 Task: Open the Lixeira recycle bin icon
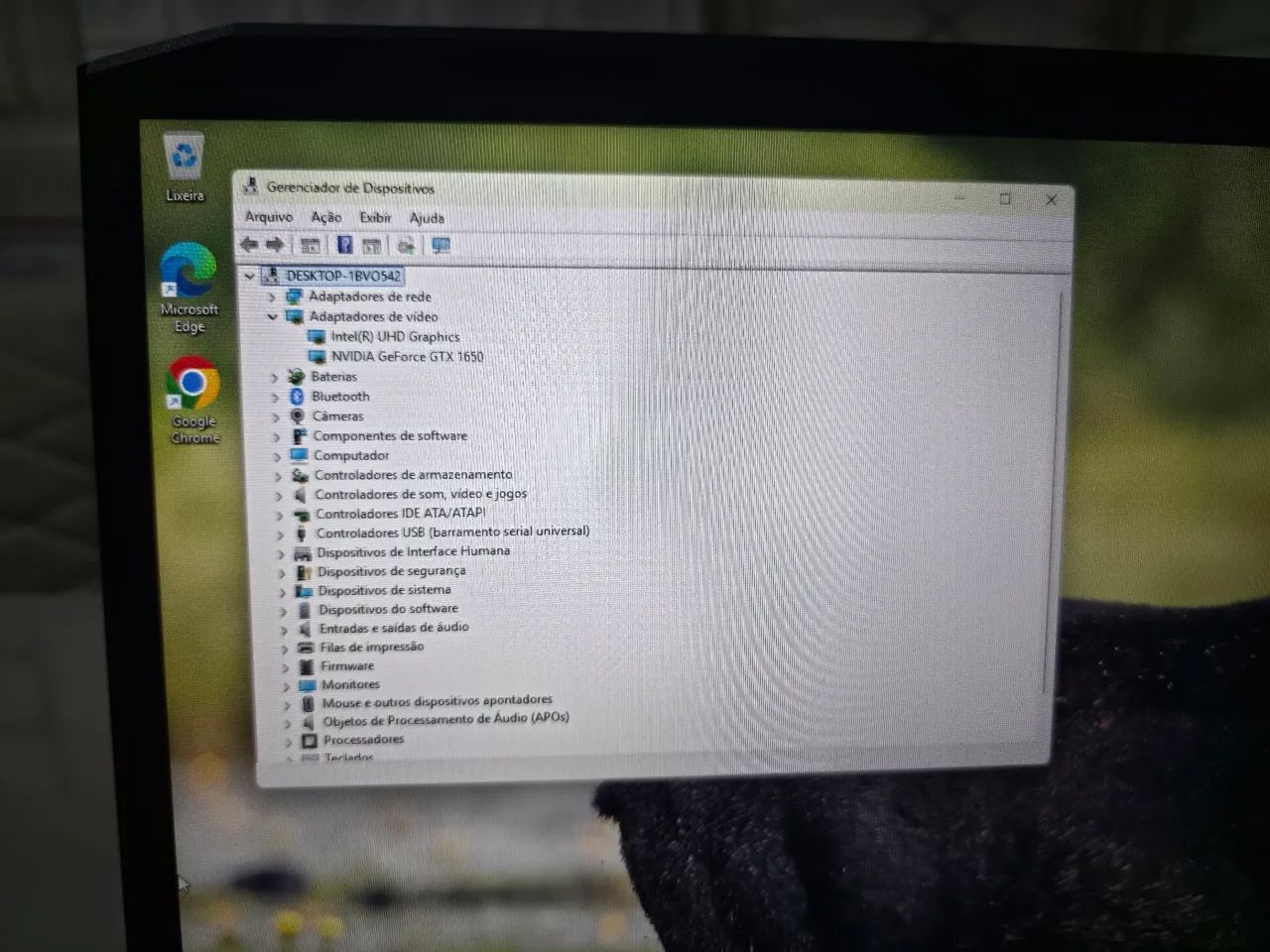coord(185,167)
